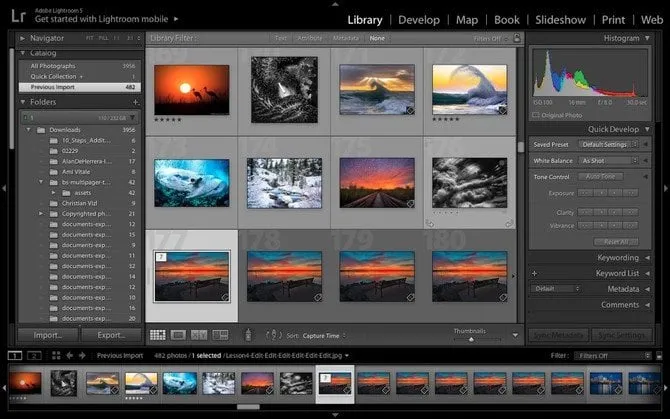This screenshot has width=670, height=419.
Task: Set Library Filter to None
Action: [377, 38]
